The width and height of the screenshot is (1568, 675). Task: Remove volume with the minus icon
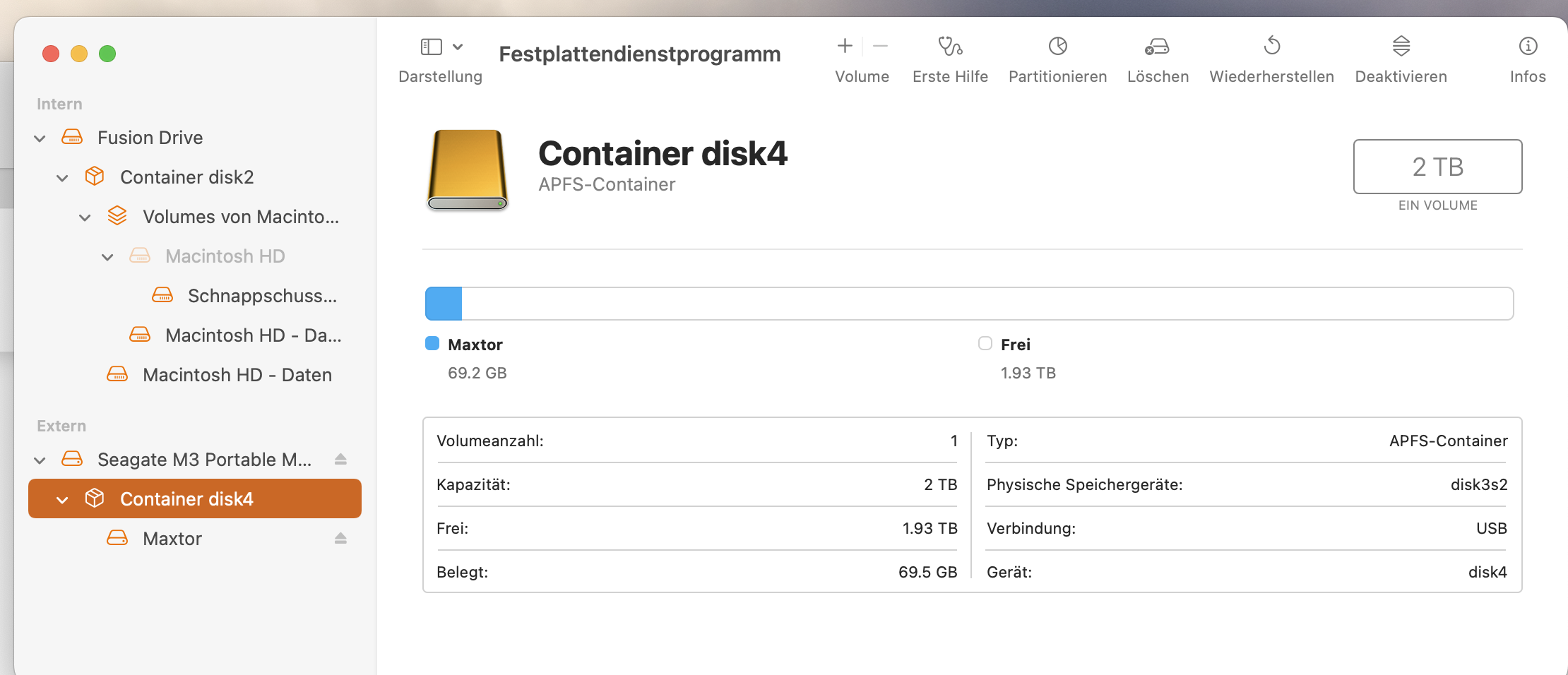(x=880, y=47)
